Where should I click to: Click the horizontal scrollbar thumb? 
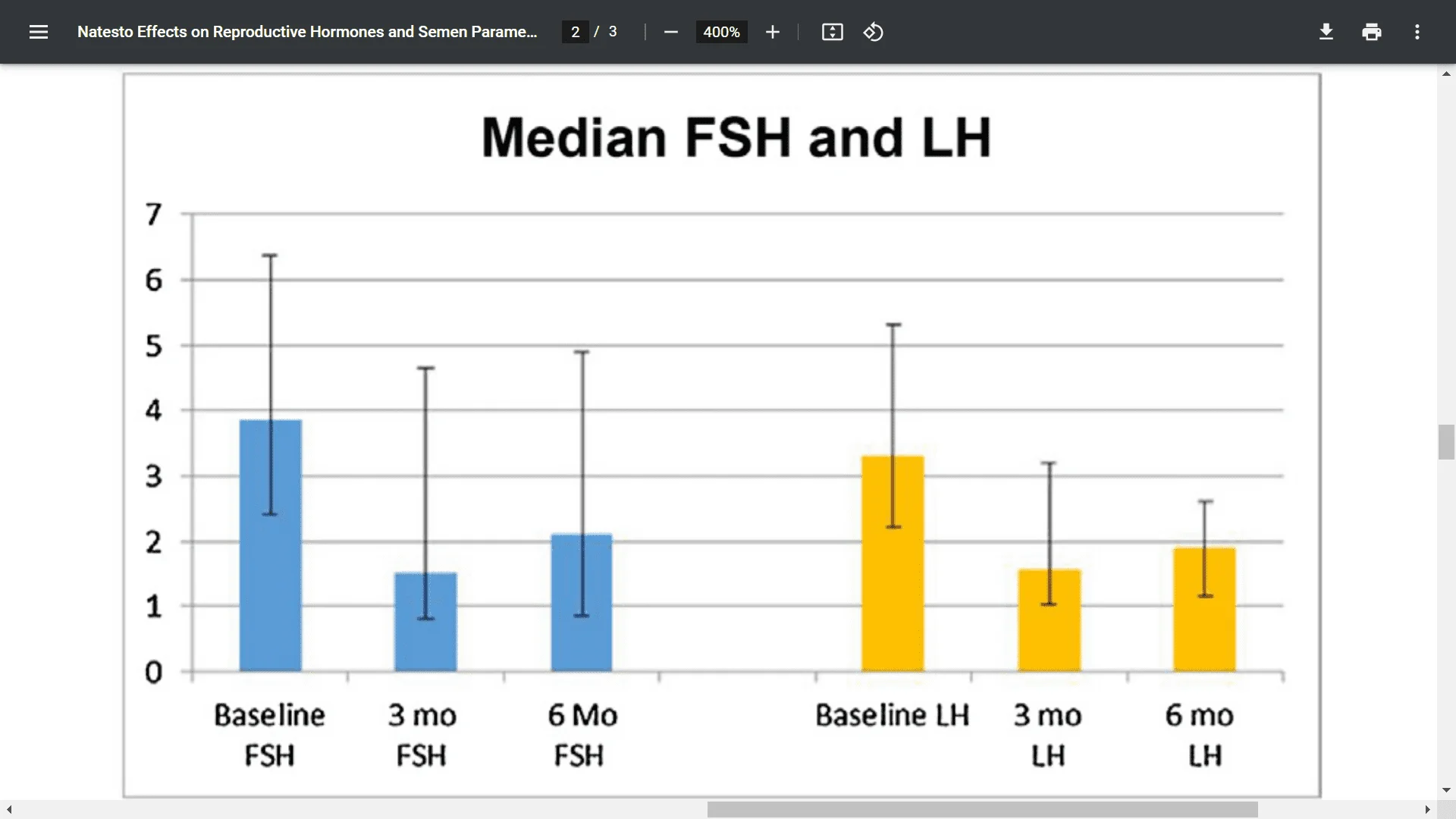pos(982,810)
